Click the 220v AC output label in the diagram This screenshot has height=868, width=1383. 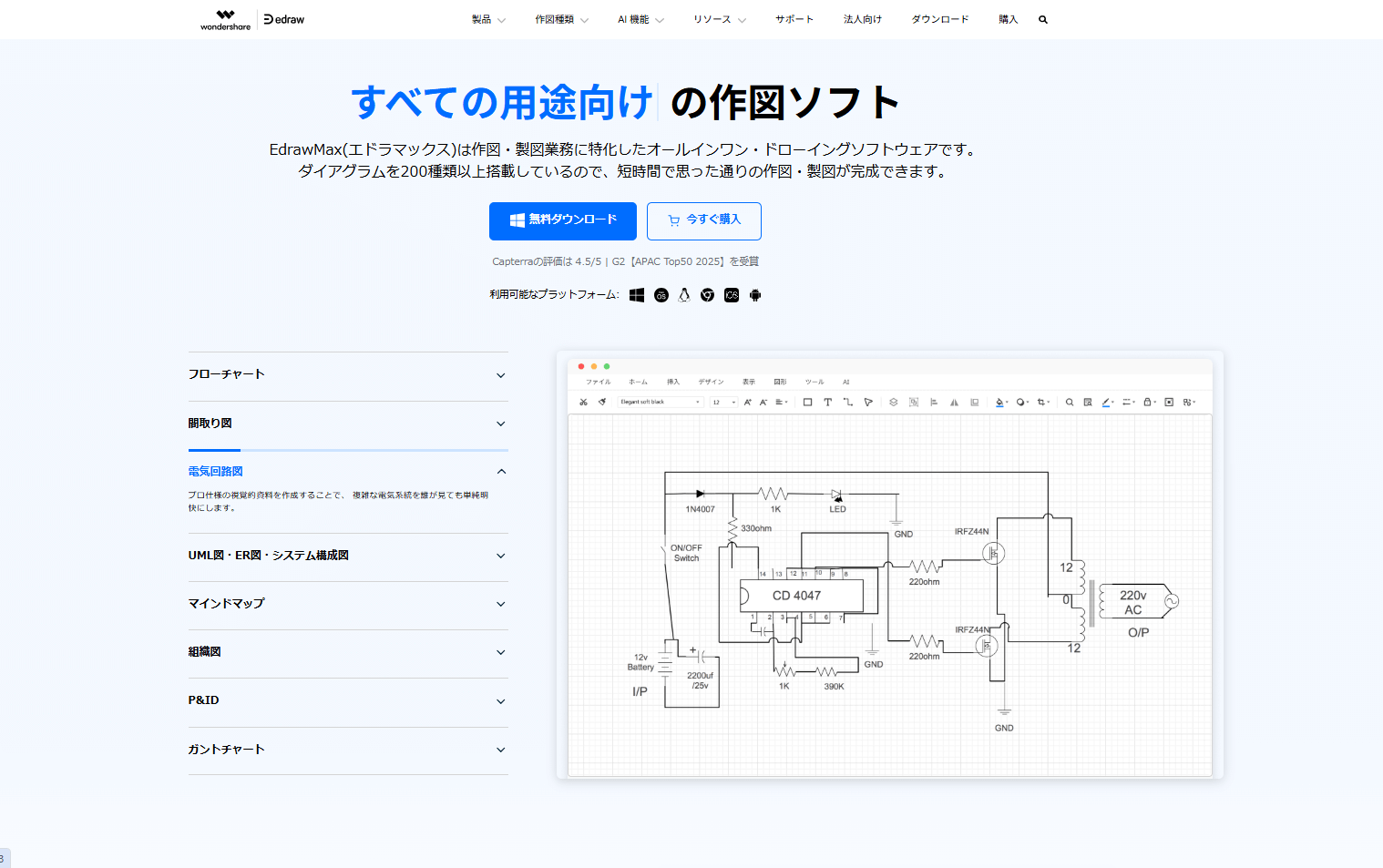click(1132, 602)
